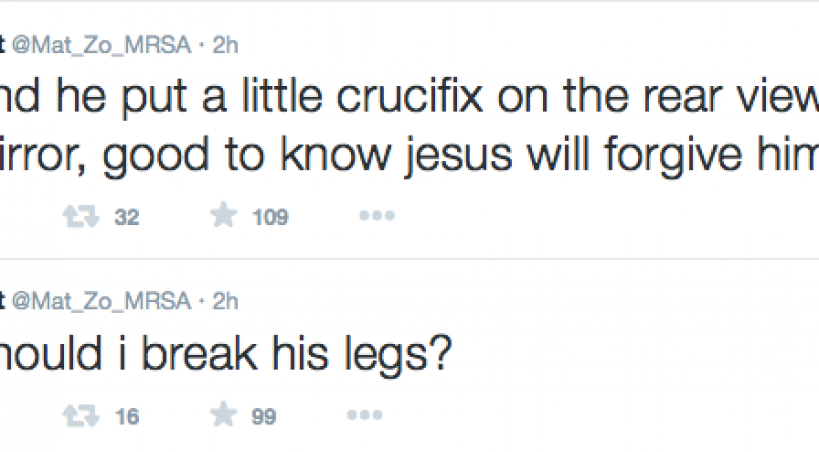Image resolution: width=819 pixels, height=452 pixels.
Task: Click the 2h timestamp on the crucifix tweet
Action: click(226, 45)
